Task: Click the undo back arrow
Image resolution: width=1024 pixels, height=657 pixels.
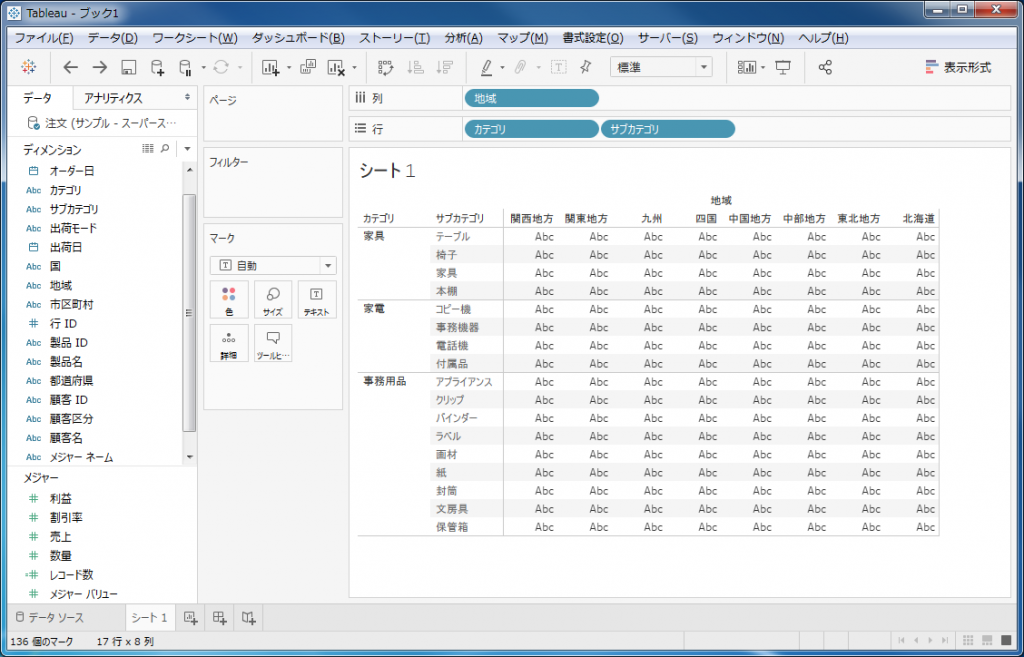Action: pyautogui.click(x=70, y=67)
